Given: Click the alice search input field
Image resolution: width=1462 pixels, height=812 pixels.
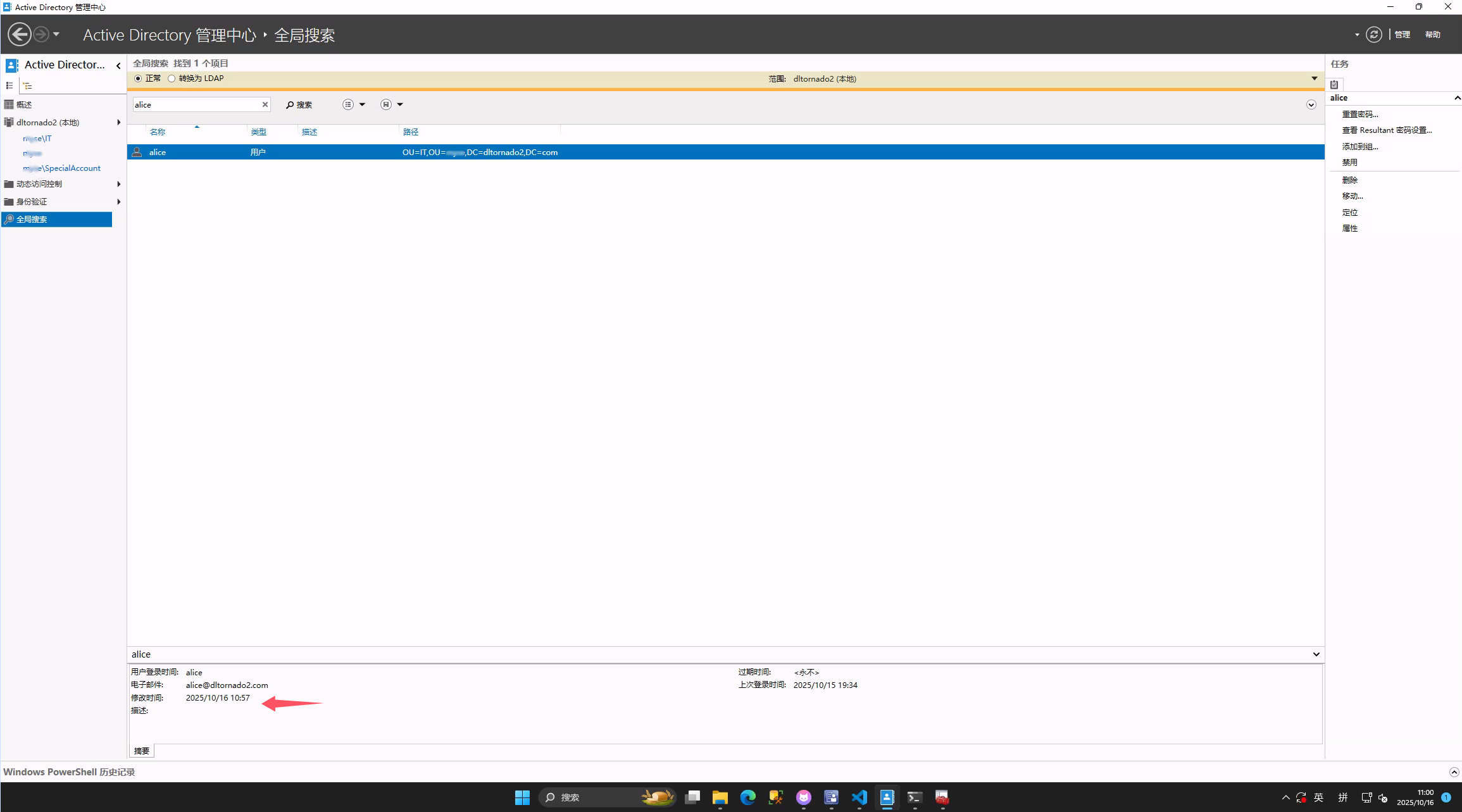Looking at the screenshot, I should (x=196, y=104).
